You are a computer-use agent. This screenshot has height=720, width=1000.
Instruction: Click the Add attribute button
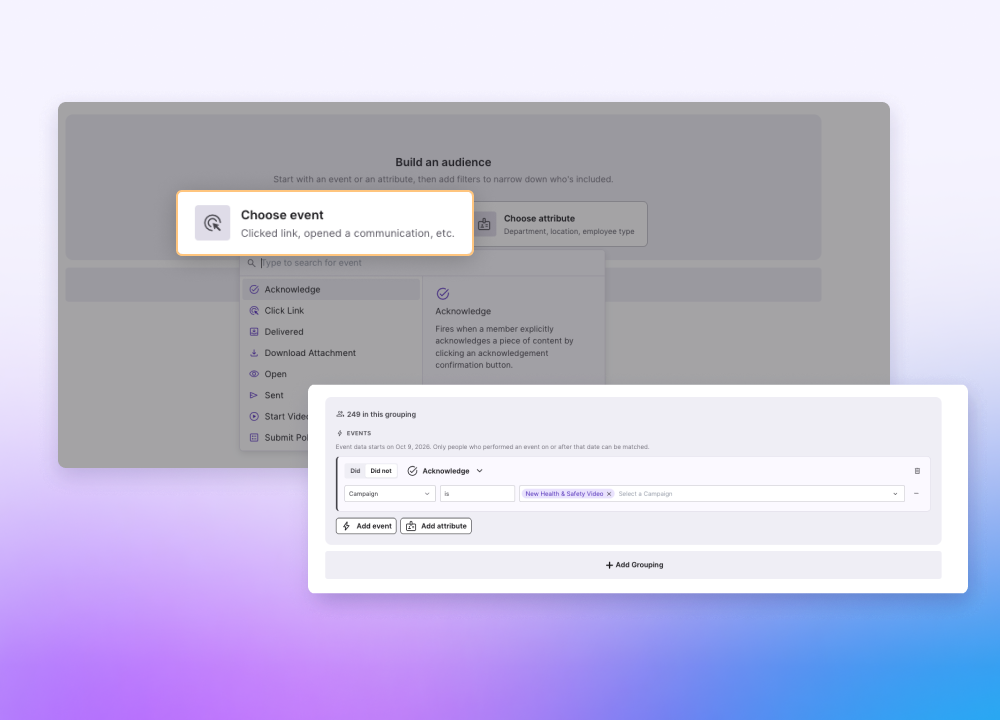tap(436, 526)
